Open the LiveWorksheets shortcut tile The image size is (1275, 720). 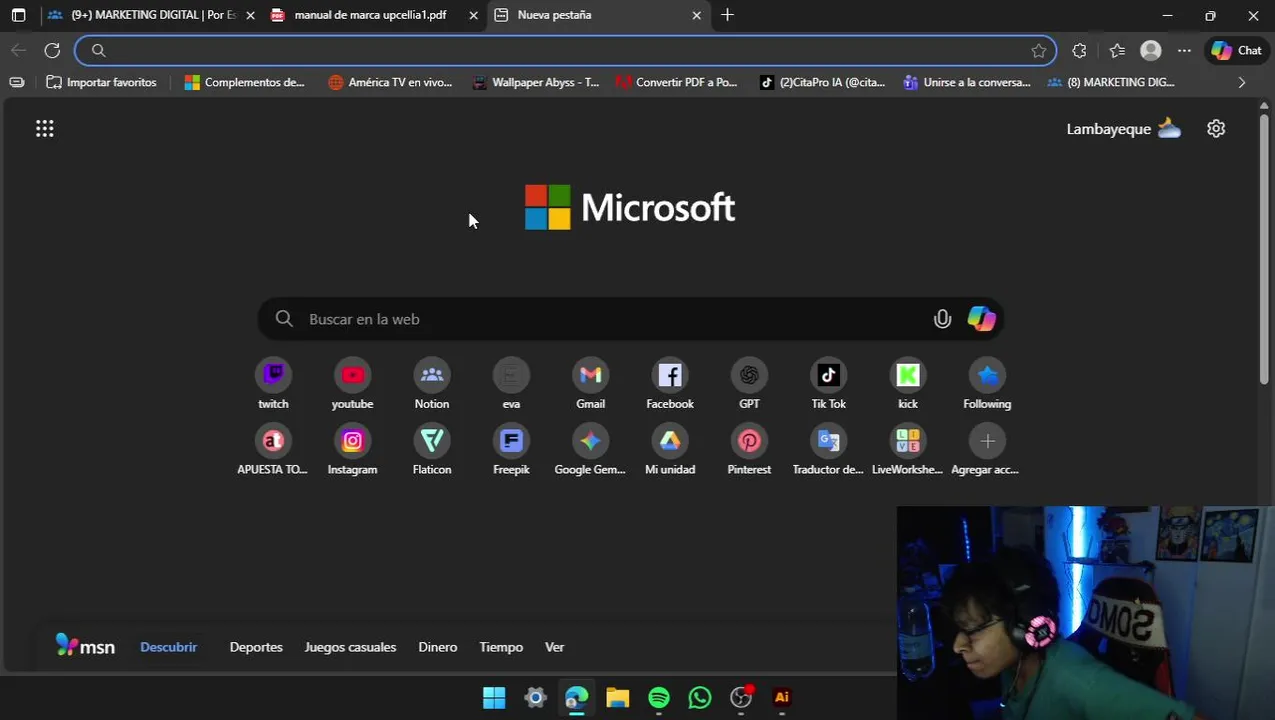(x=908, y=450)
